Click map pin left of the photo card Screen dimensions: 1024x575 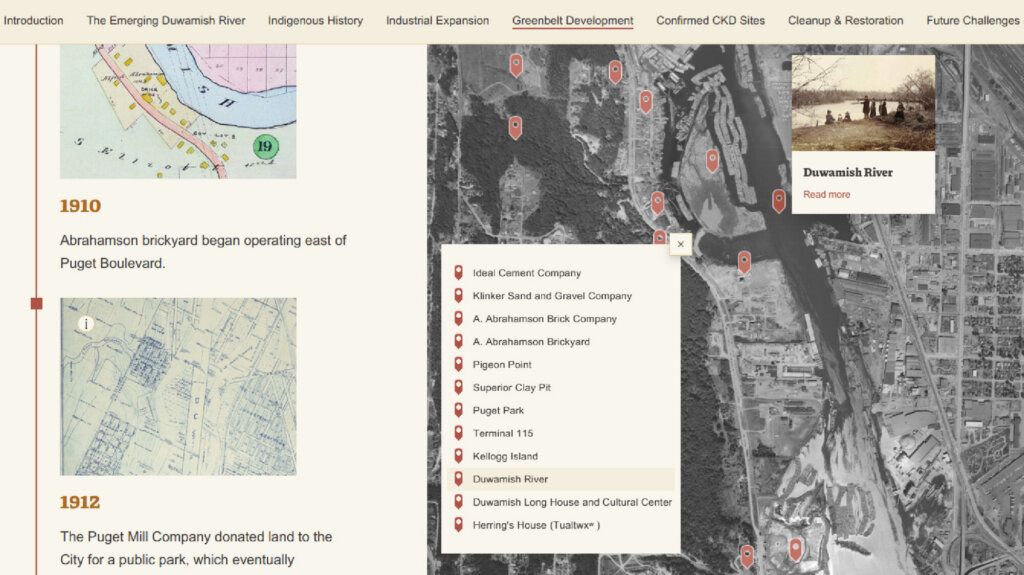click(778, 201)
